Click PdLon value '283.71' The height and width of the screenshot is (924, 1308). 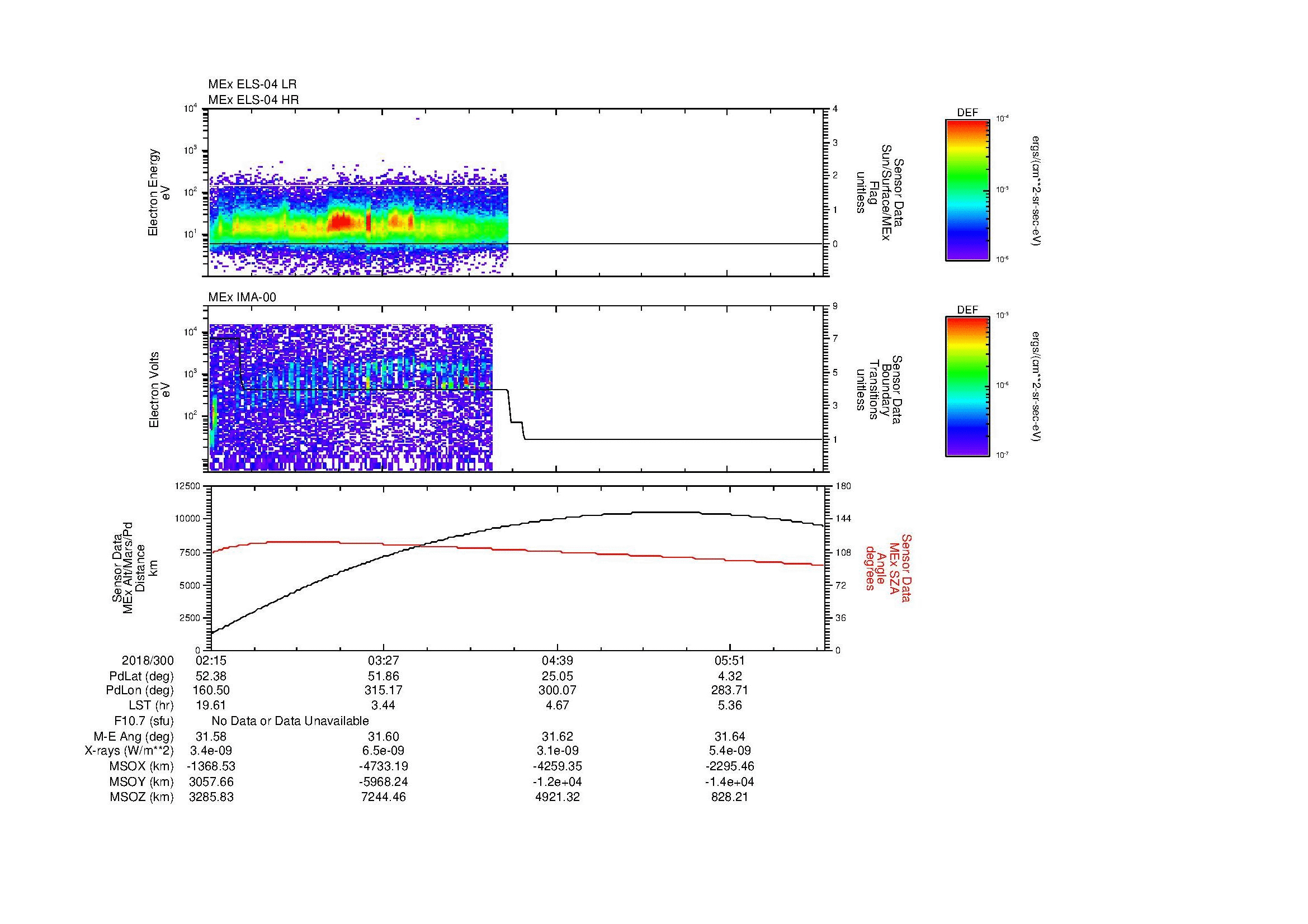730,690
